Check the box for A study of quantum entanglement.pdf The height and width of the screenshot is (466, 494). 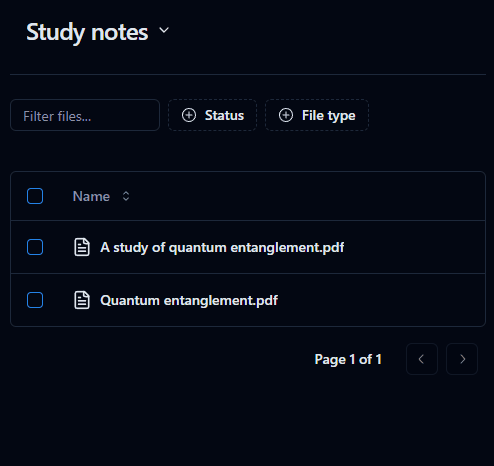point(35,247)
